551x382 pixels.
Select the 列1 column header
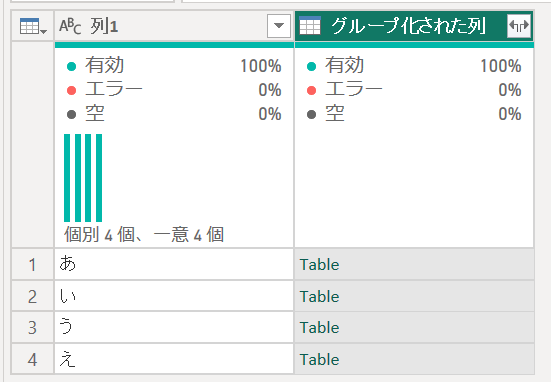click(174, 26)
